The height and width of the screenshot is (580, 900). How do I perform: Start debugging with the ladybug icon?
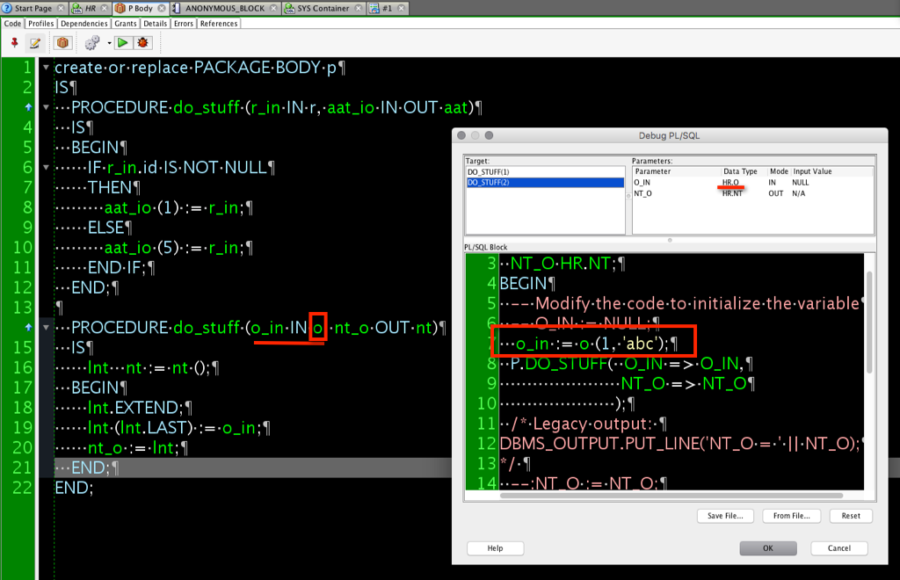click(141, 43)
